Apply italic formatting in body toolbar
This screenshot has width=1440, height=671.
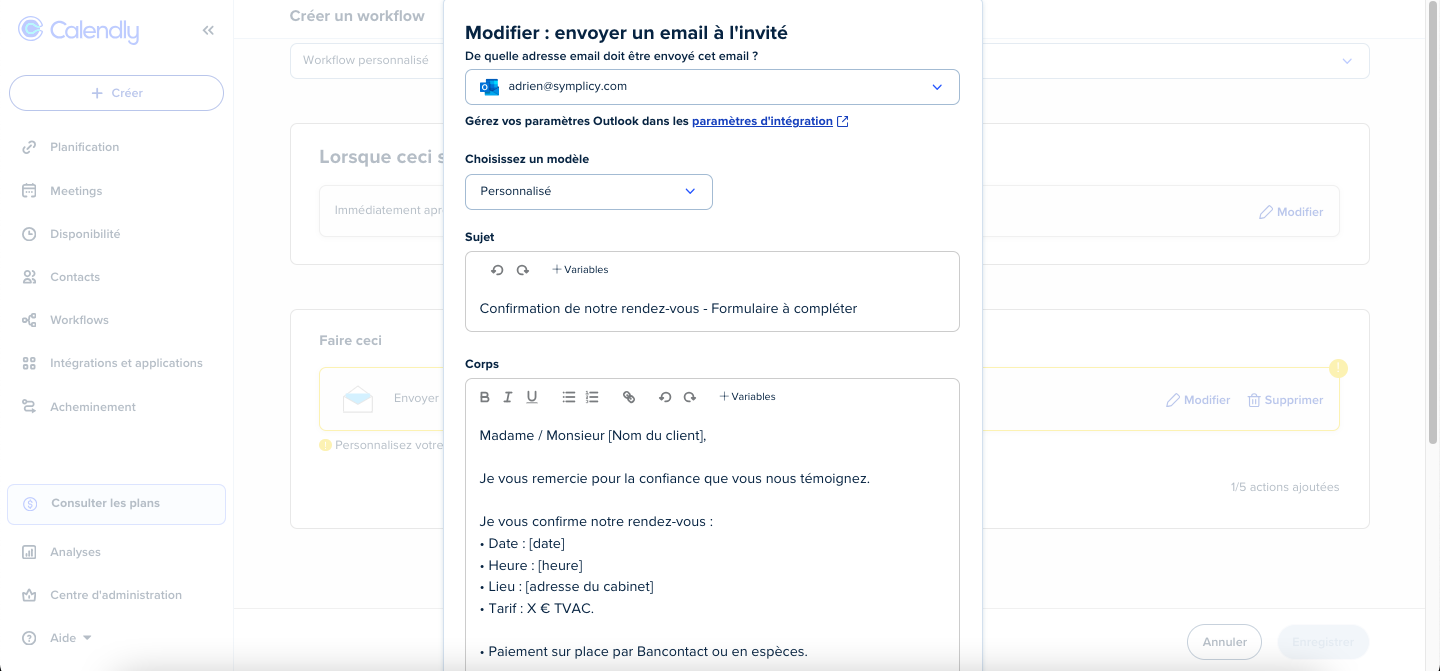point(508,397)
